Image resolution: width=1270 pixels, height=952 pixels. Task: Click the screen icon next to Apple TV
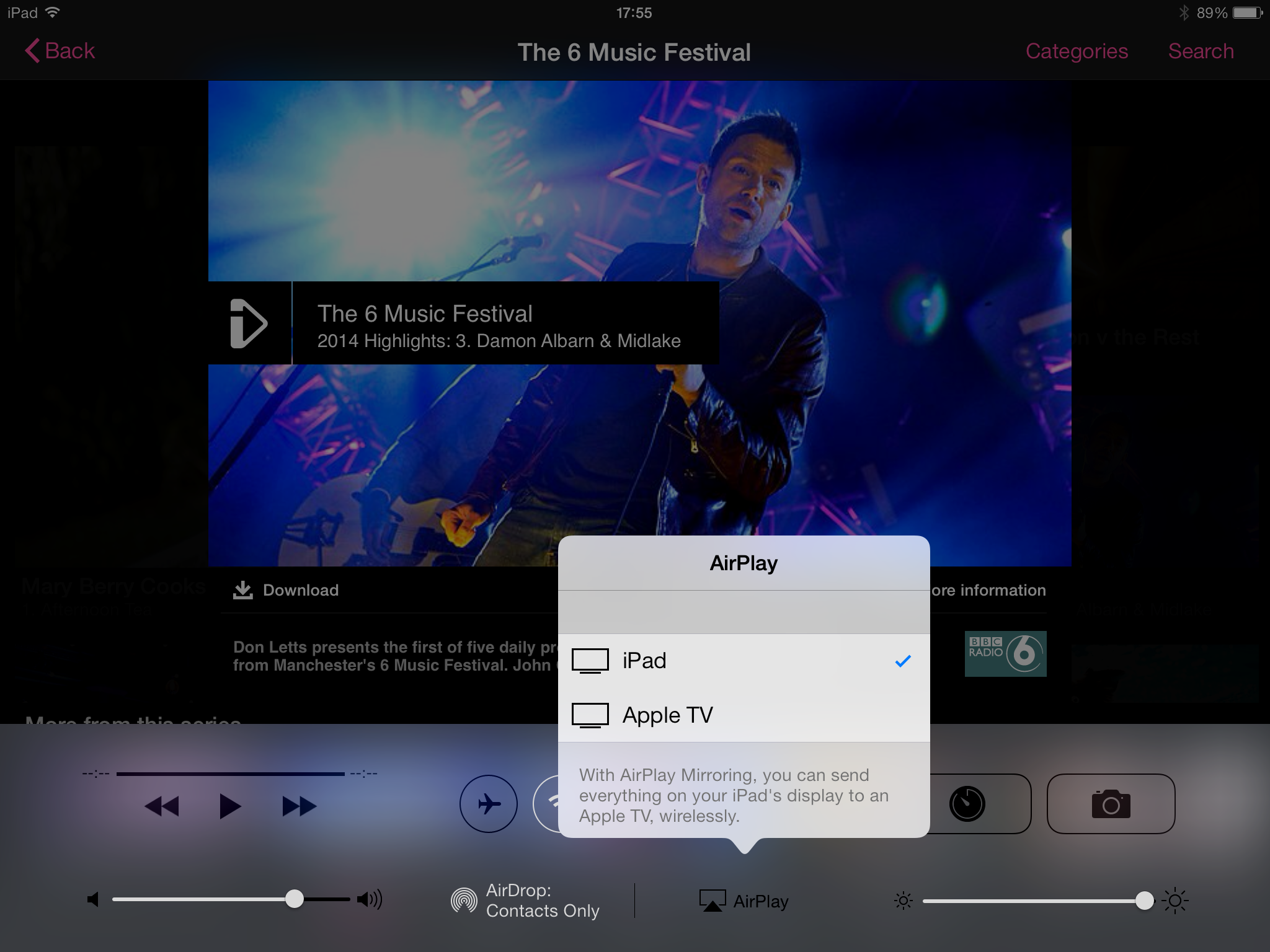(590, 715)
